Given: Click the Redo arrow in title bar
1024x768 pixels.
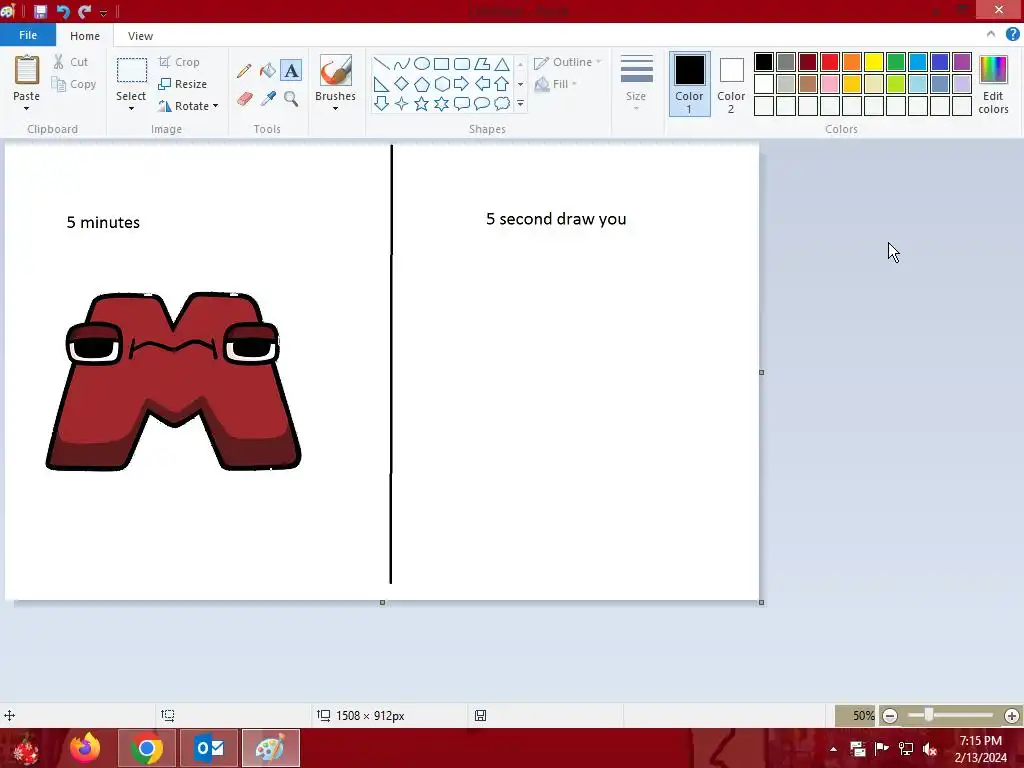Looking at the screenshot, I should click(x=85, y=11).
